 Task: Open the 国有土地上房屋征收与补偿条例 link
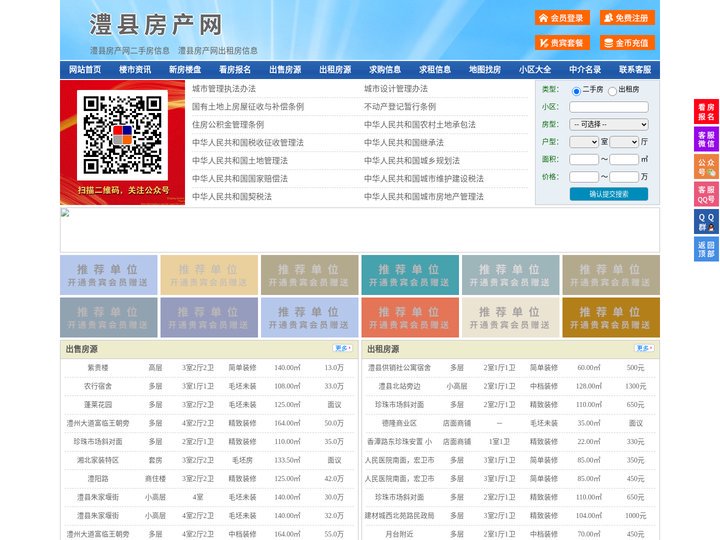[248, 107]
